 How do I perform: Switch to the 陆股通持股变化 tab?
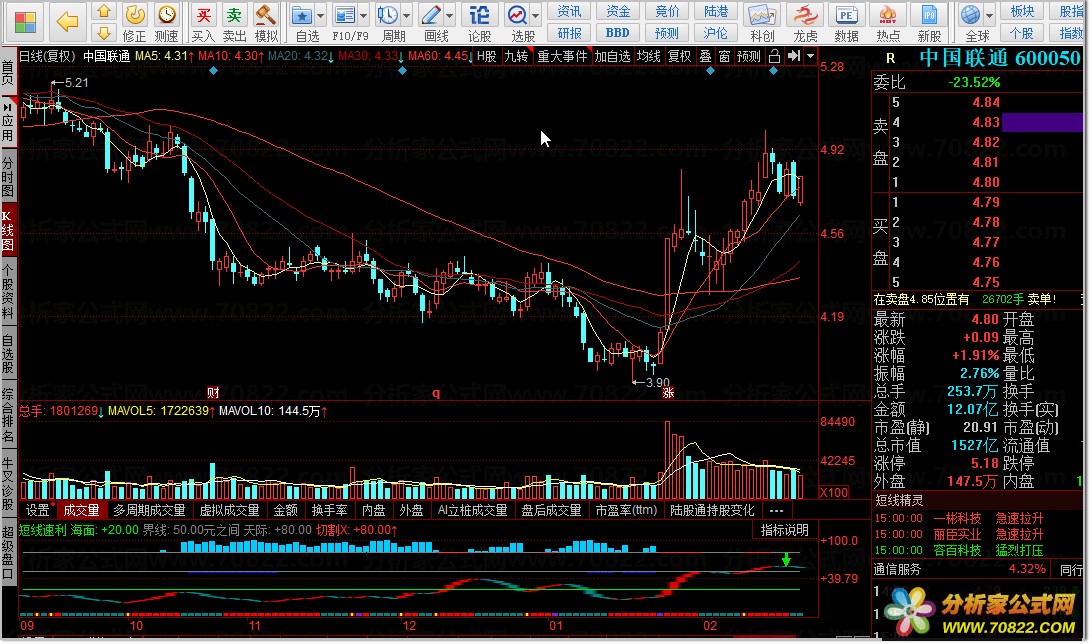click(712, 510)
